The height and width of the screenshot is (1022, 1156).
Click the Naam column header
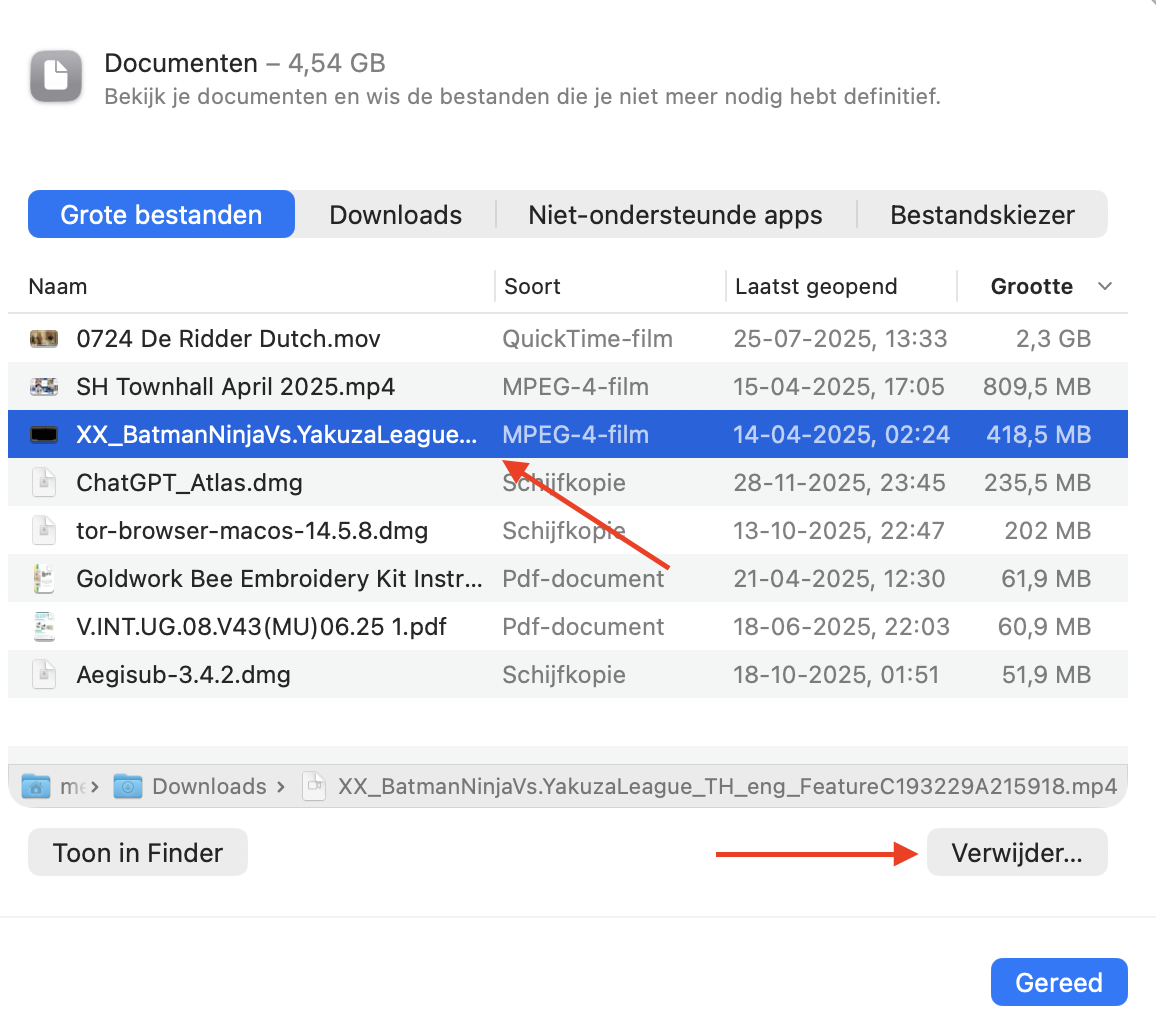click(57, 286)
